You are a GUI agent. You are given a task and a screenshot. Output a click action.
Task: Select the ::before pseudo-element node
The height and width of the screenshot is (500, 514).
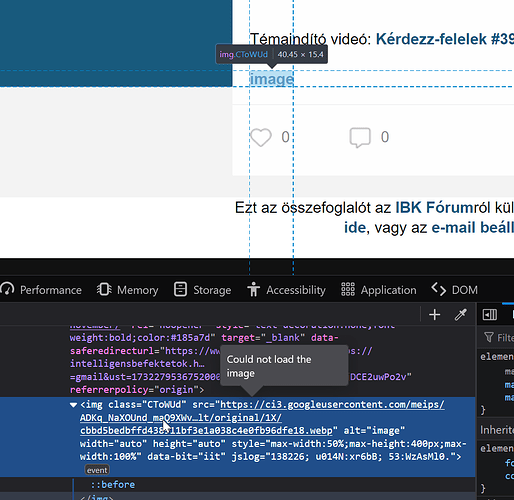coord(113,484)
